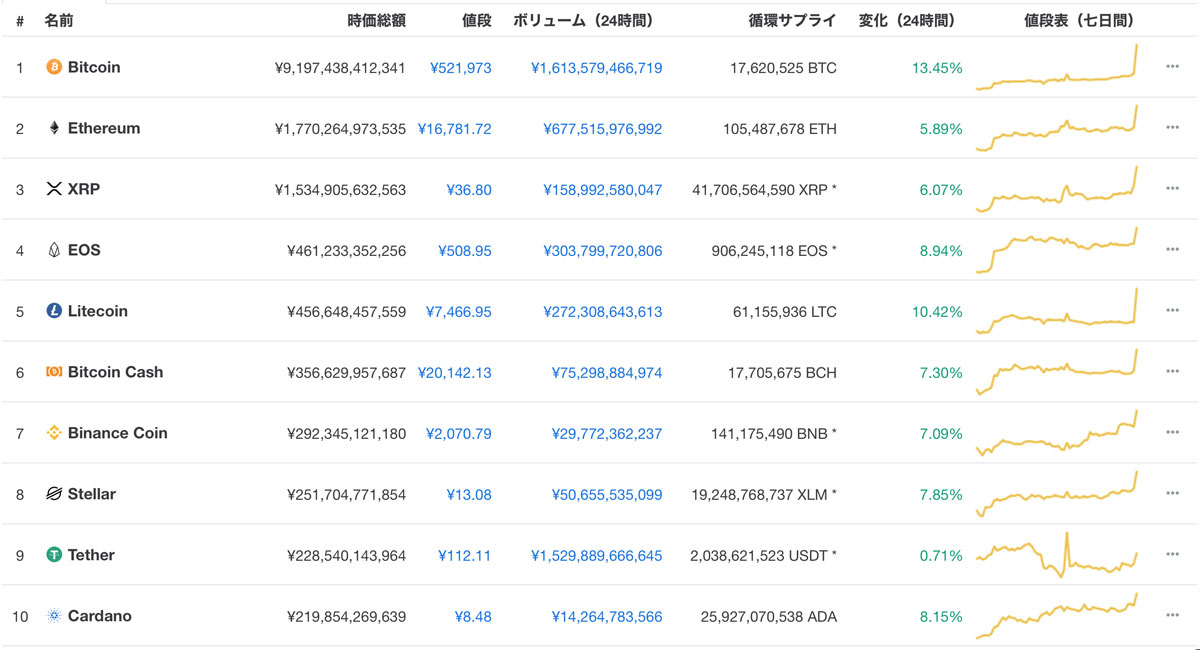Open the Binance Coin name link
The image size is (1200, 650).
pos(118,433)
